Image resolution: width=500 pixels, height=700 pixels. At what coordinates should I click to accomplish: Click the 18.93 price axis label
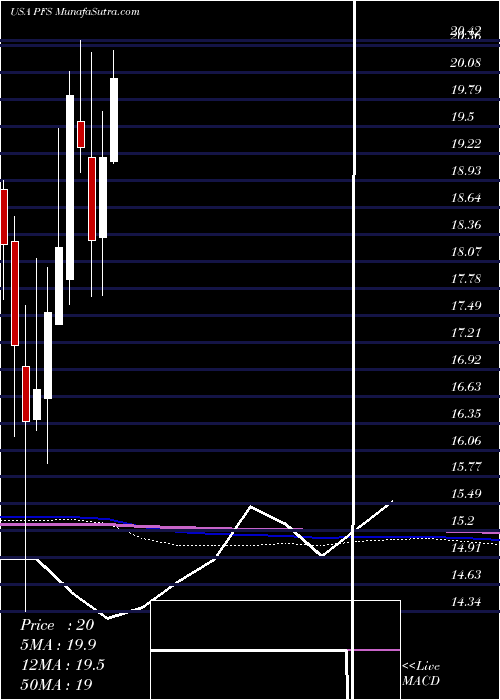point(466,171)
